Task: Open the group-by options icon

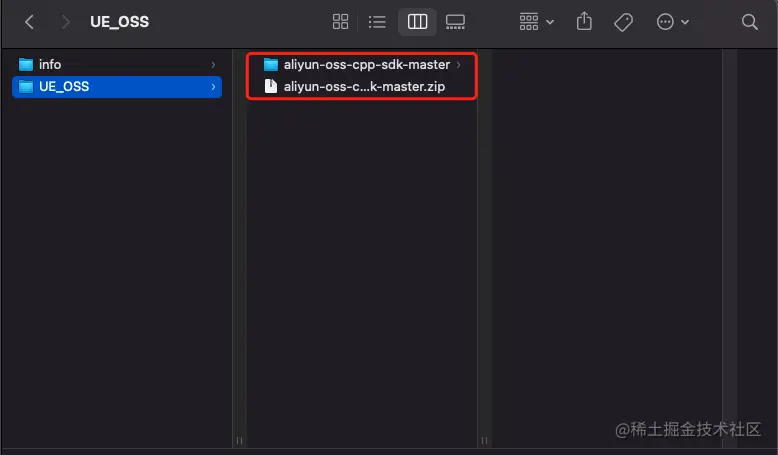Action: pyautogui.click(x=529, y=22)
